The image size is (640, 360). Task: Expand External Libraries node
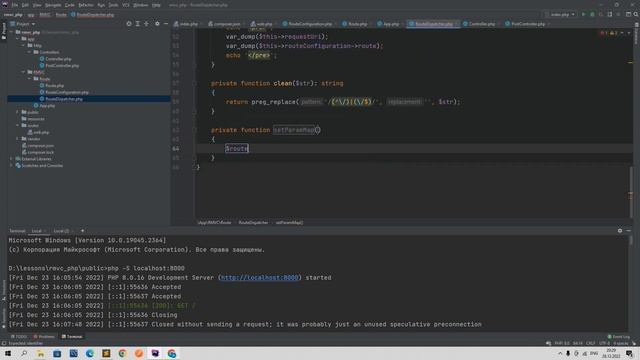[11, 159]
